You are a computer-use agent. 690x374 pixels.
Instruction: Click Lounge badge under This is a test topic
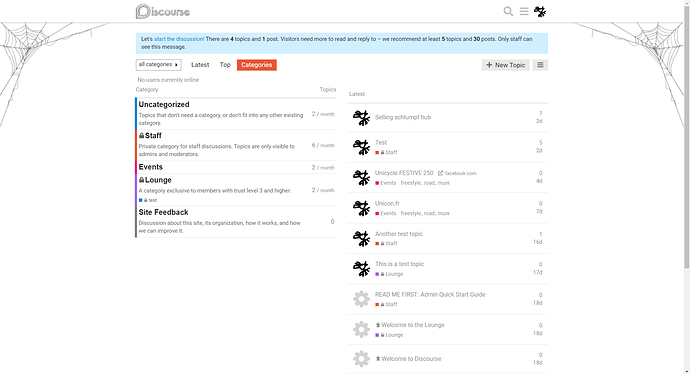pyautogui.click(x=389, y=274)
